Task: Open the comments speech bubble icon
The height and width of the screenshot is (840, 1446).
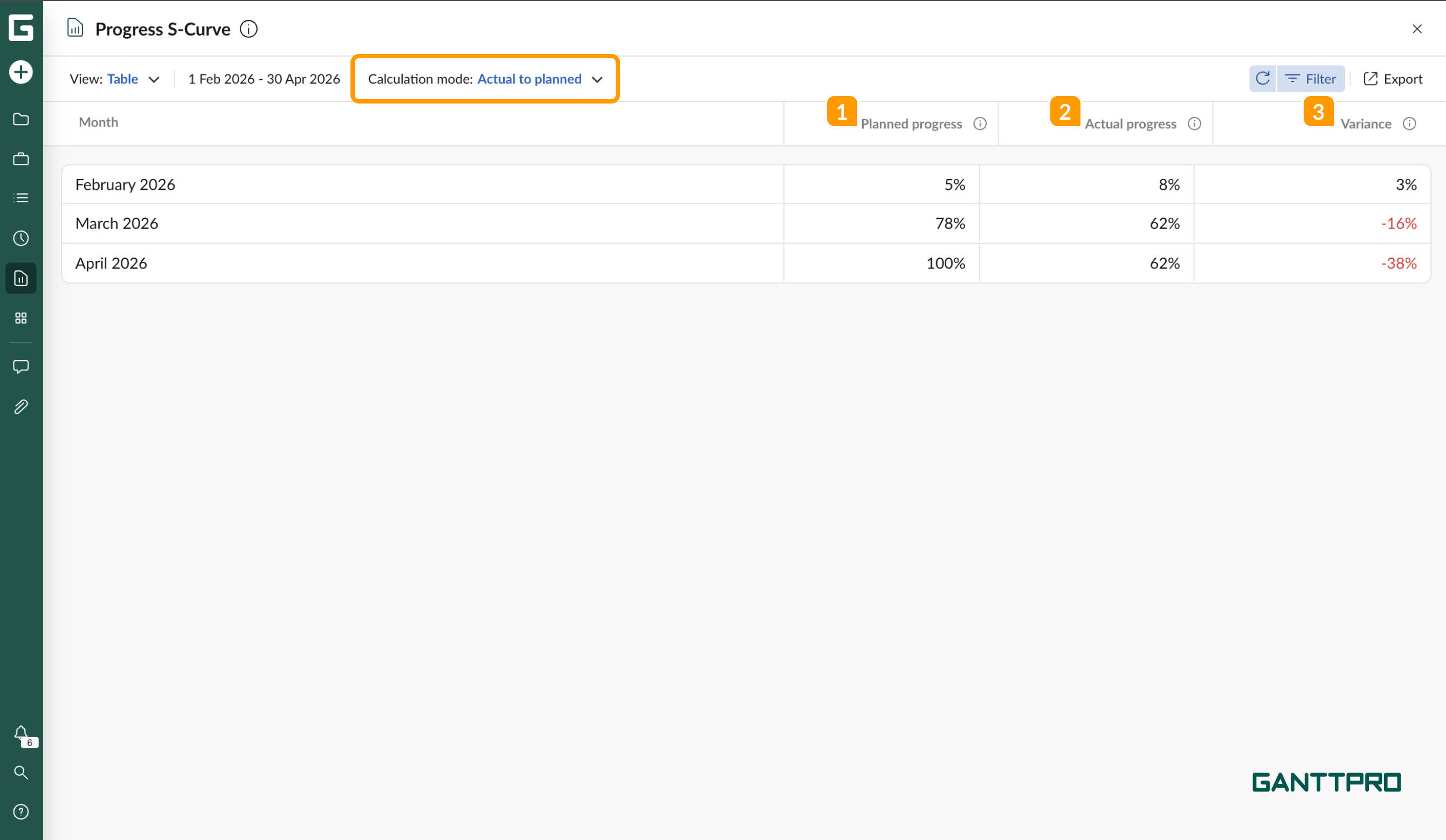Action: (x=21, y=367)
